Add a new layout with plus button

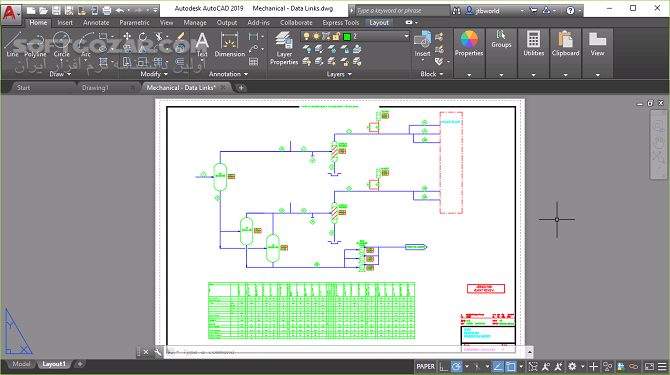79,364
